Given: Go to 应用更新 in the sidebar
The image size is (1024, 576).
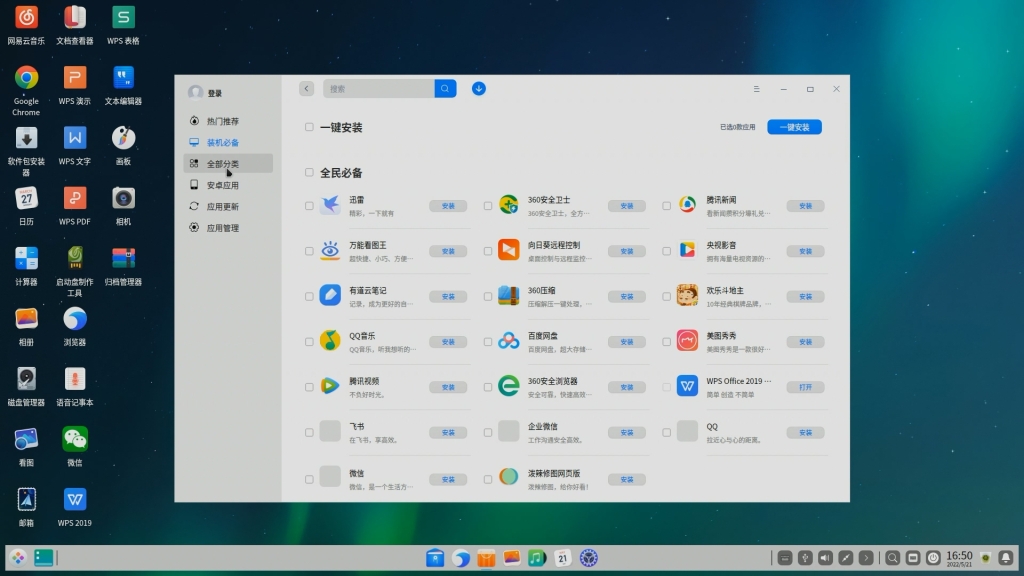Looking at the screenshot, I should click(228, 206).
